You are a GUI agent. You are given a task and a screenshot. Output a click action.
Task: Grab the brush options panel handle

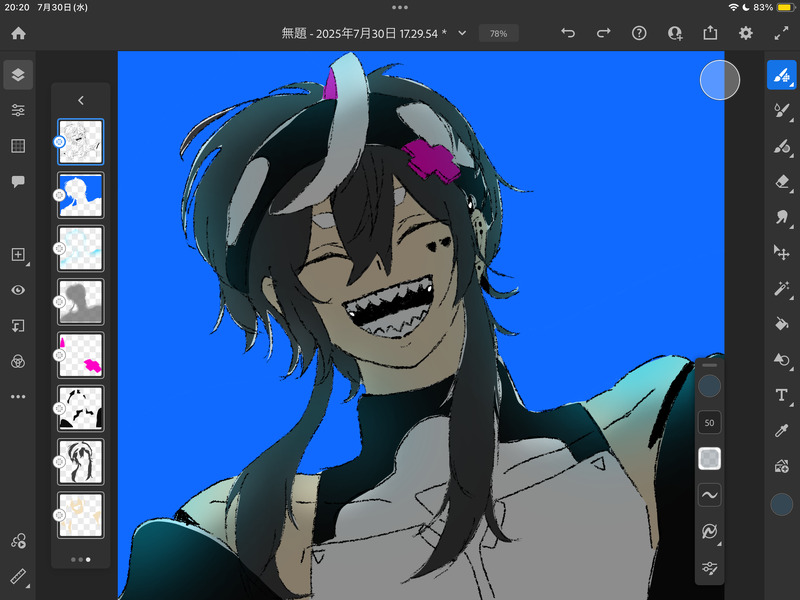710,365
